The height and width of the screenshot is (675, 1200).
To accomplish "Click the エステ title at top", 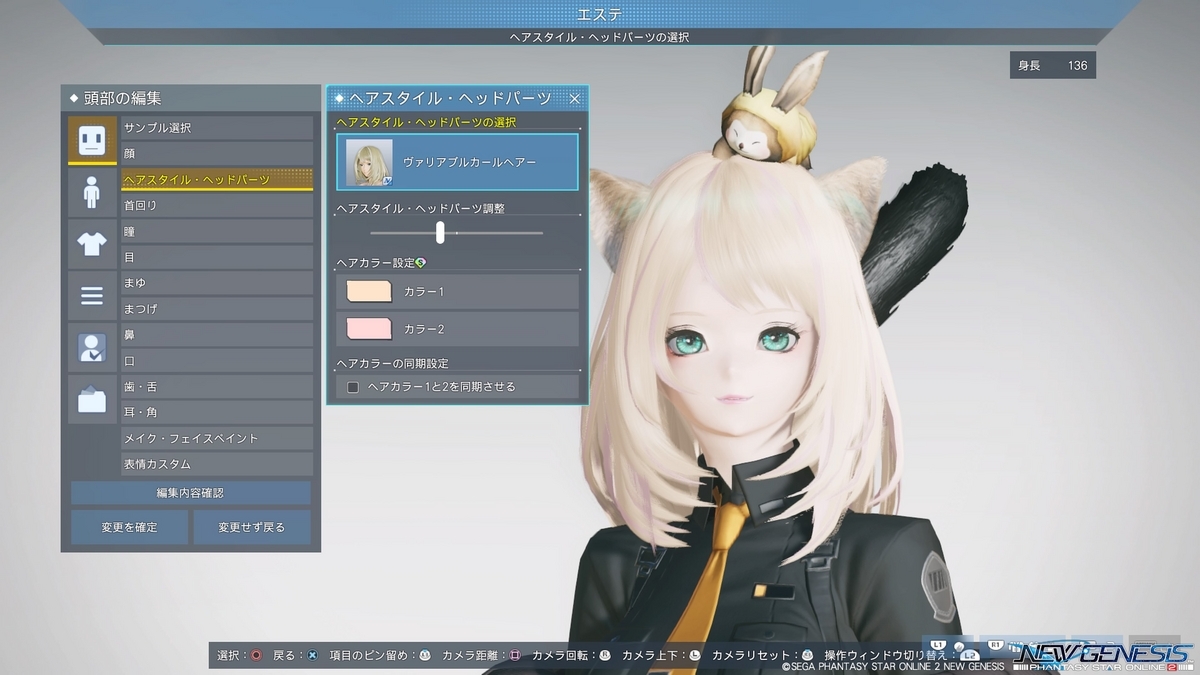I will click(x=600, y=14).
